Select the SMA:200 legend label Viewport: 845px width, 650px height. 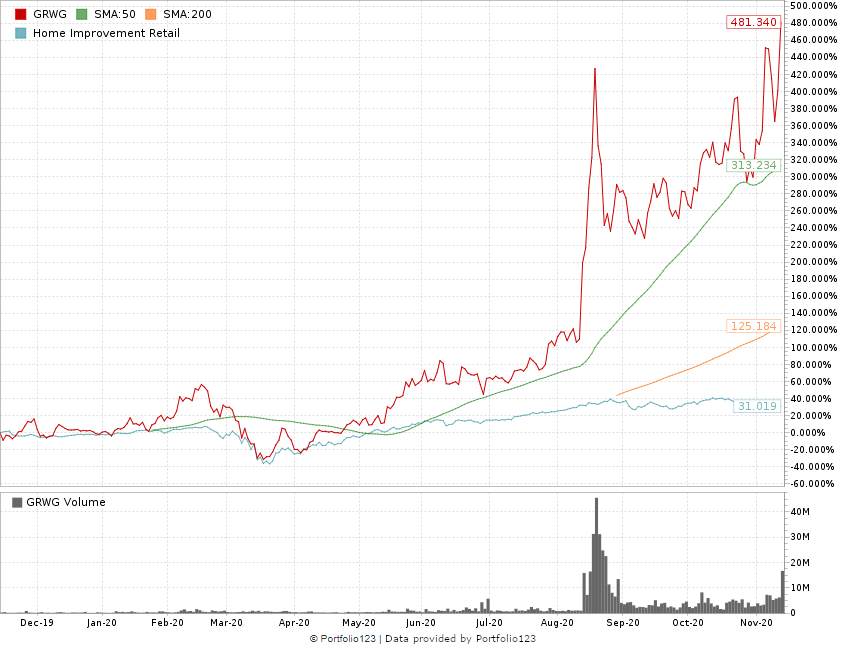187,15
